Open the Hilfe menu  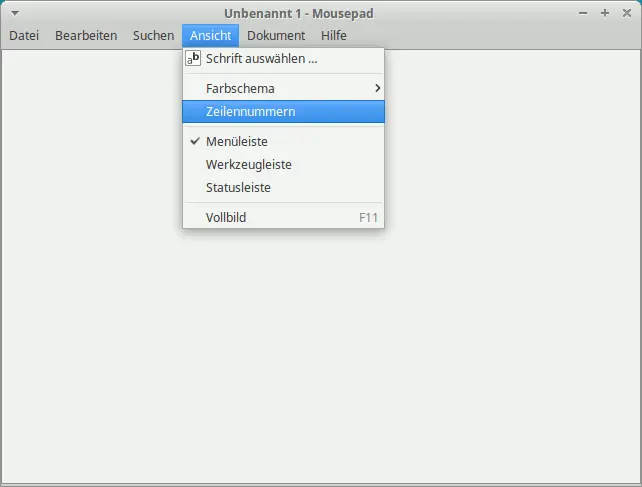[x=334, y=36]
